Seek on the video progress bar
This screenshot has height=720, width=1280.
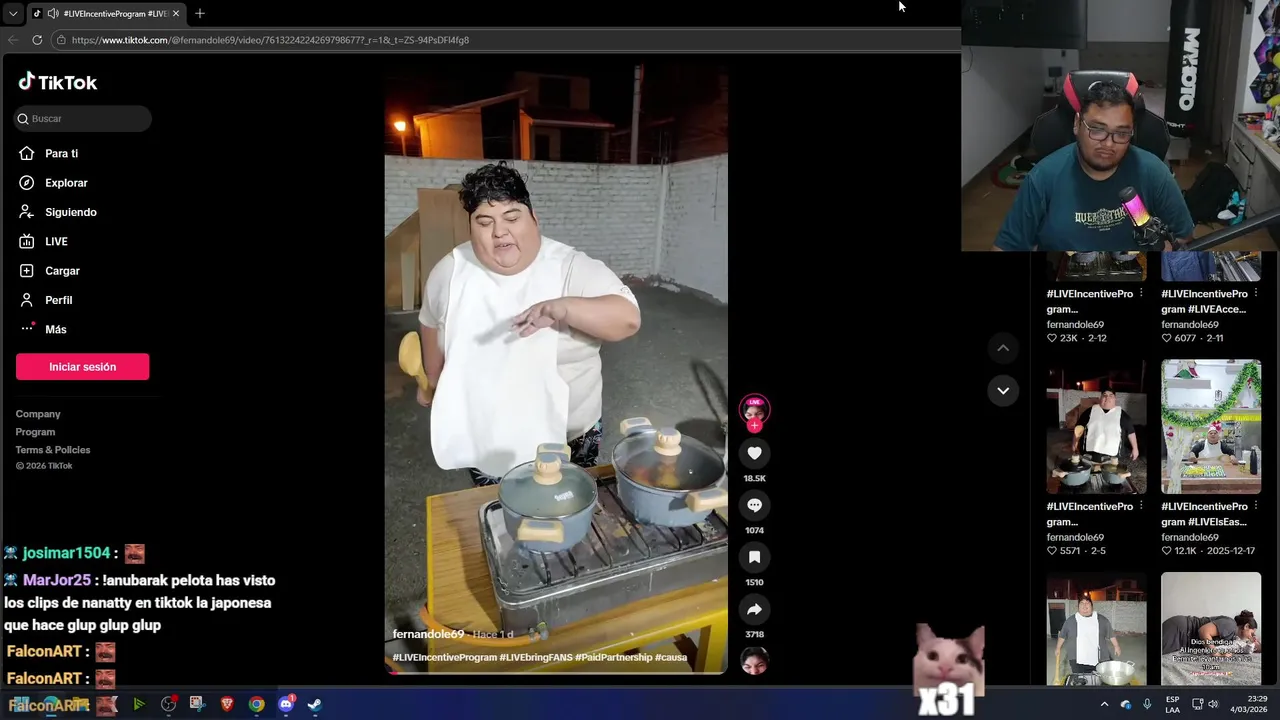[x=556, y=672]
